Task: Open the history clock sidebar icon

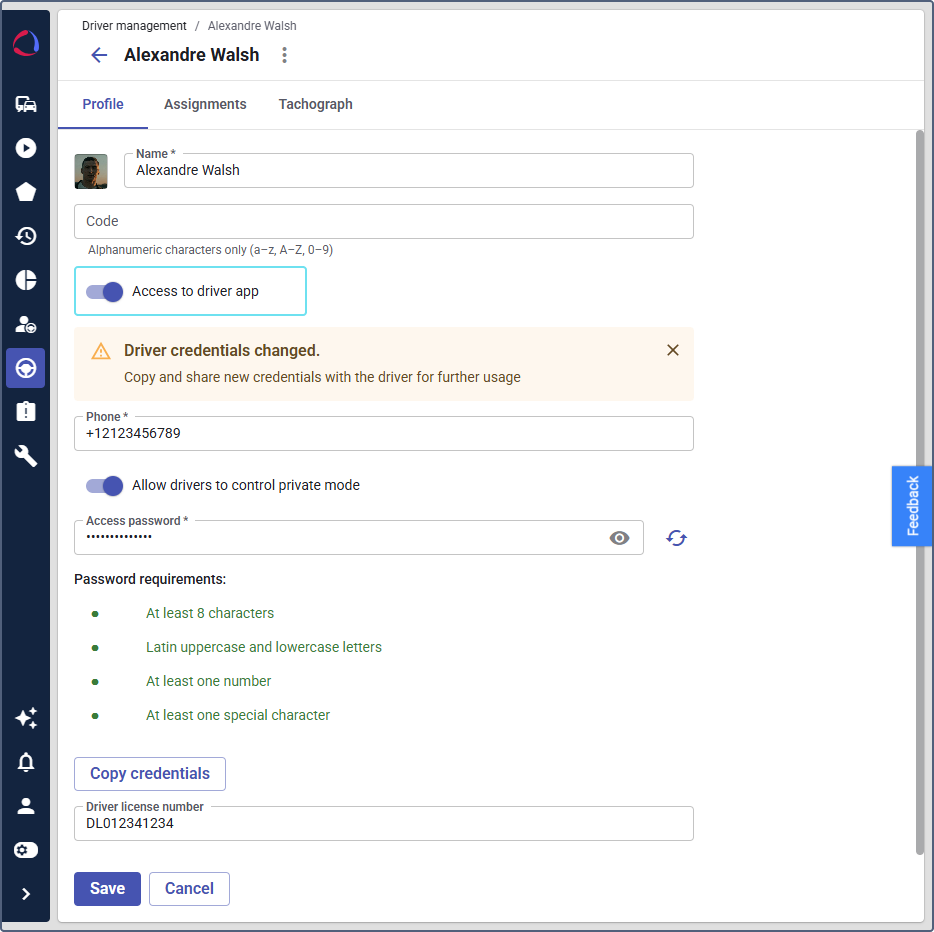Action: point(26,236)
